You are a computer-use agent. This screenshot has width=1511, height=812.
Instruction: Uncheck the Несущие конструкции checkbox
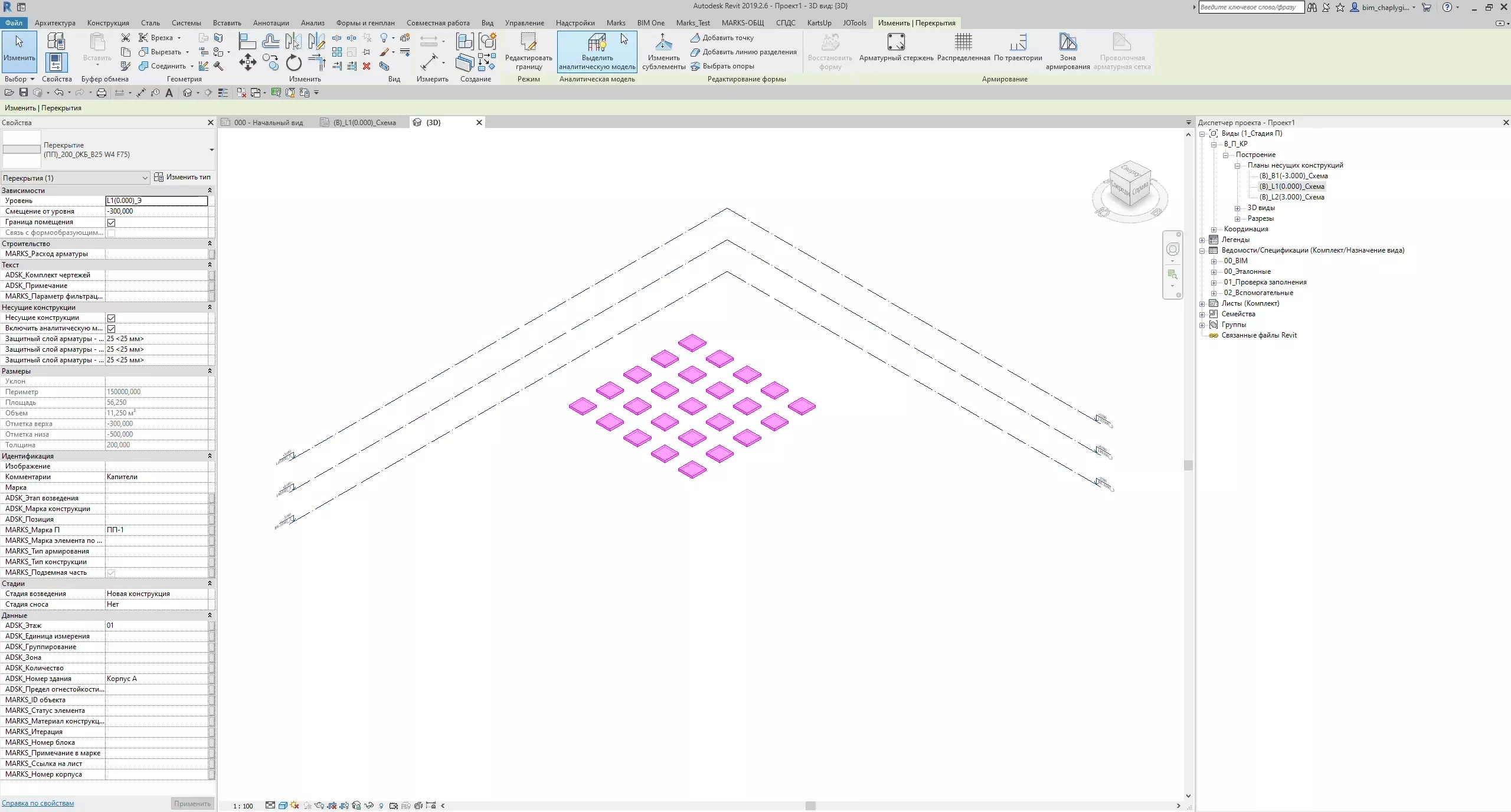point(111,318)
